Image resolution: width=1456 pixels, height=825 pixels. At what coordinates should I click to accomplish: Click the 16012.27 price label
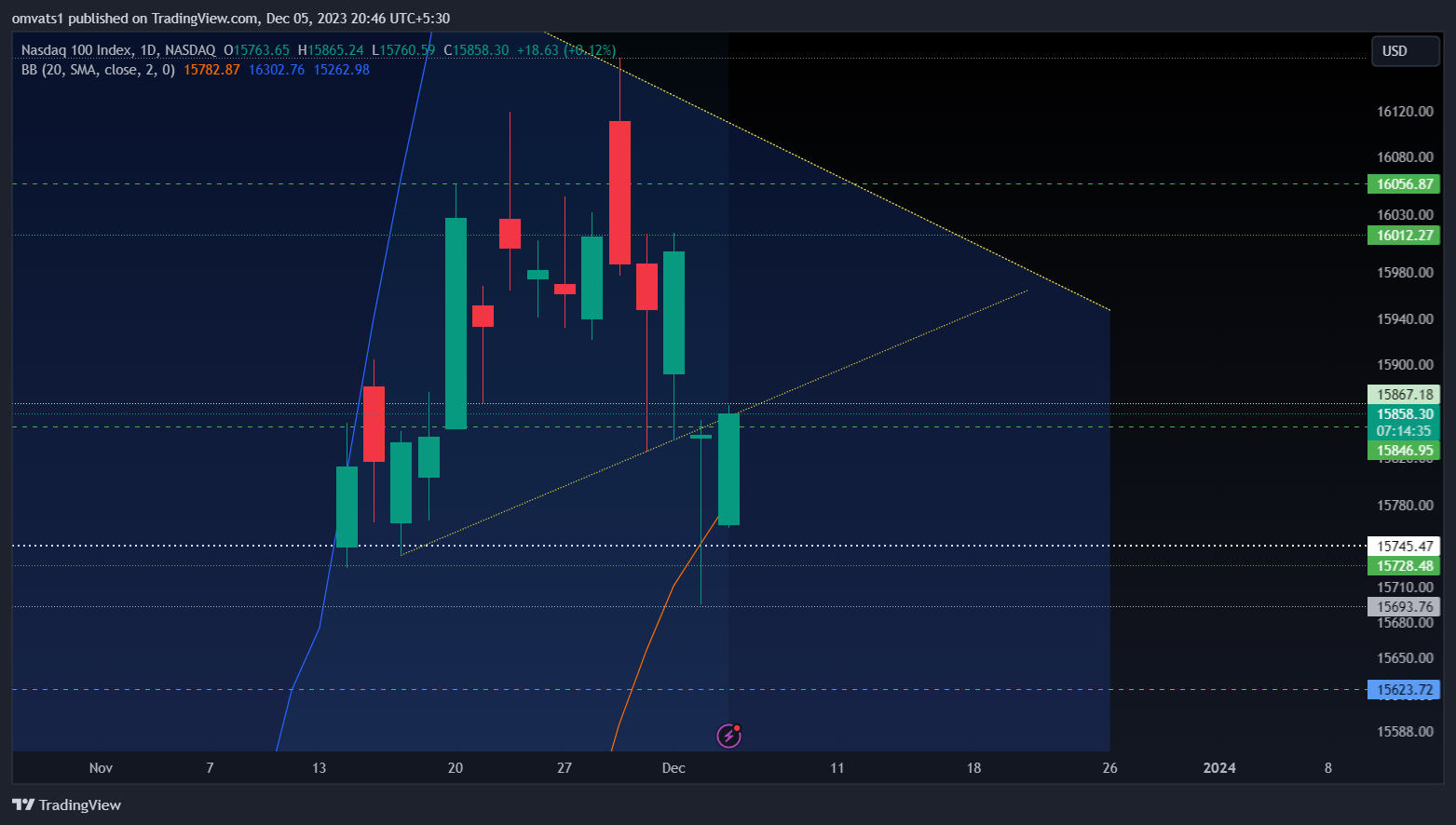pyautogui.click(x=1403, y=236)
